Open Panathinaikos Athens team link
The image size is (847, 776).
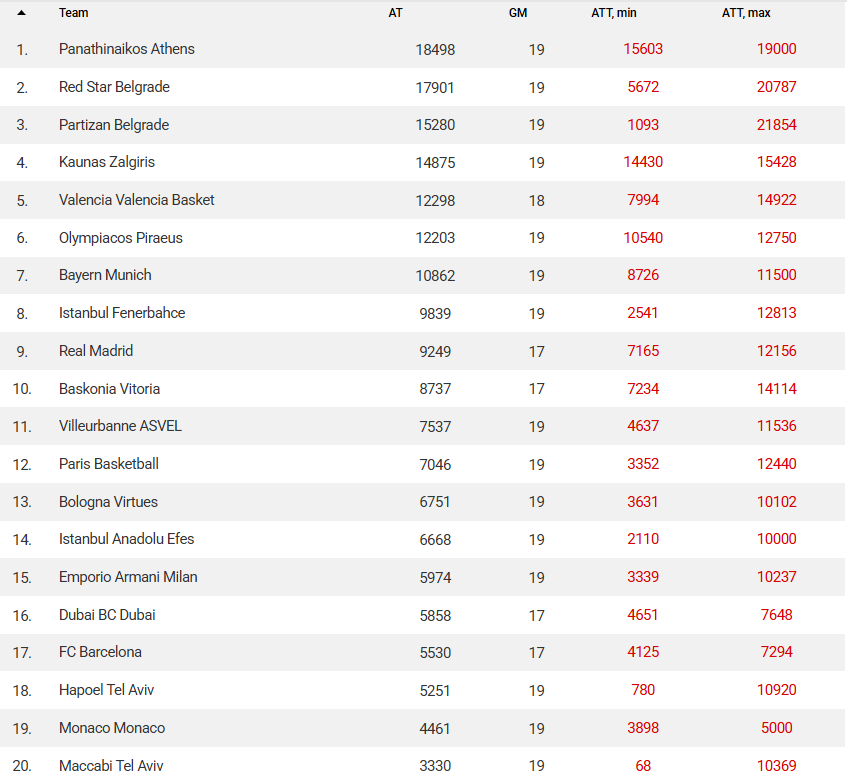point(127,49)
